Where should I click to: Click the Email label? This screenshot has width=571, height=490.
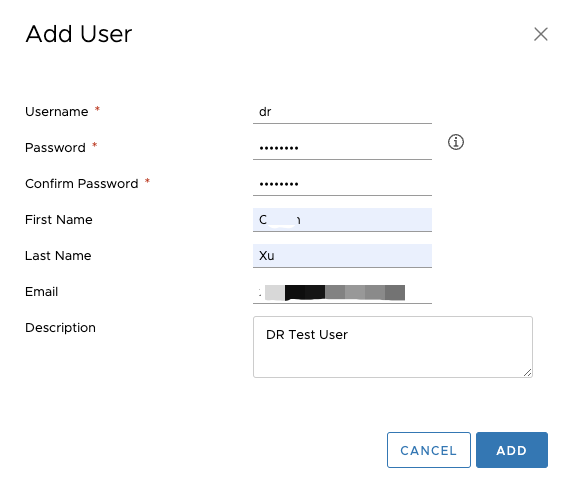[42, 292]
